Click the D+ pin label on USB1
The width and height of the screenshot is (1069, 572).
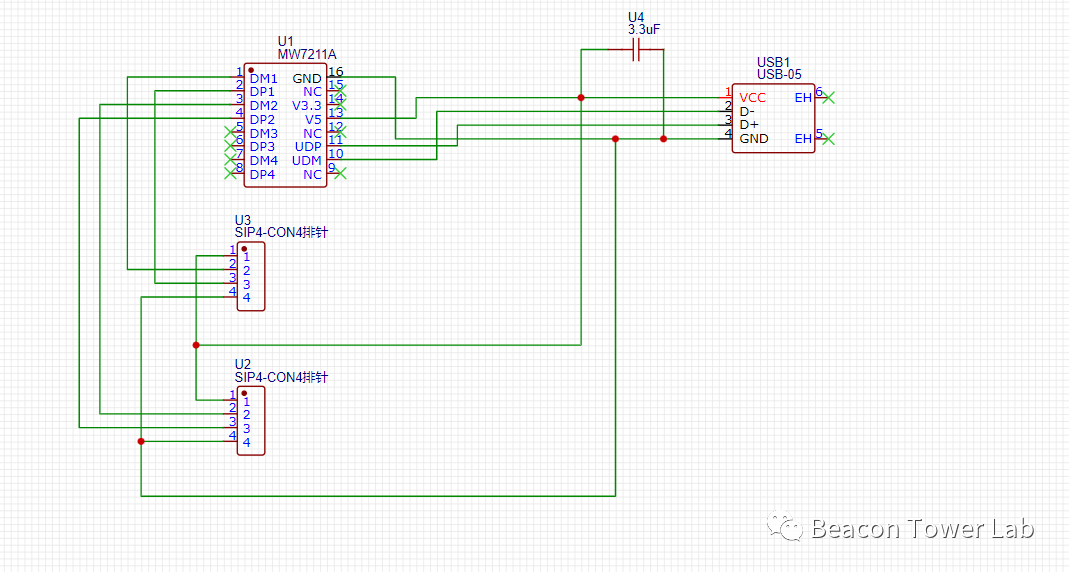point(749,125)
